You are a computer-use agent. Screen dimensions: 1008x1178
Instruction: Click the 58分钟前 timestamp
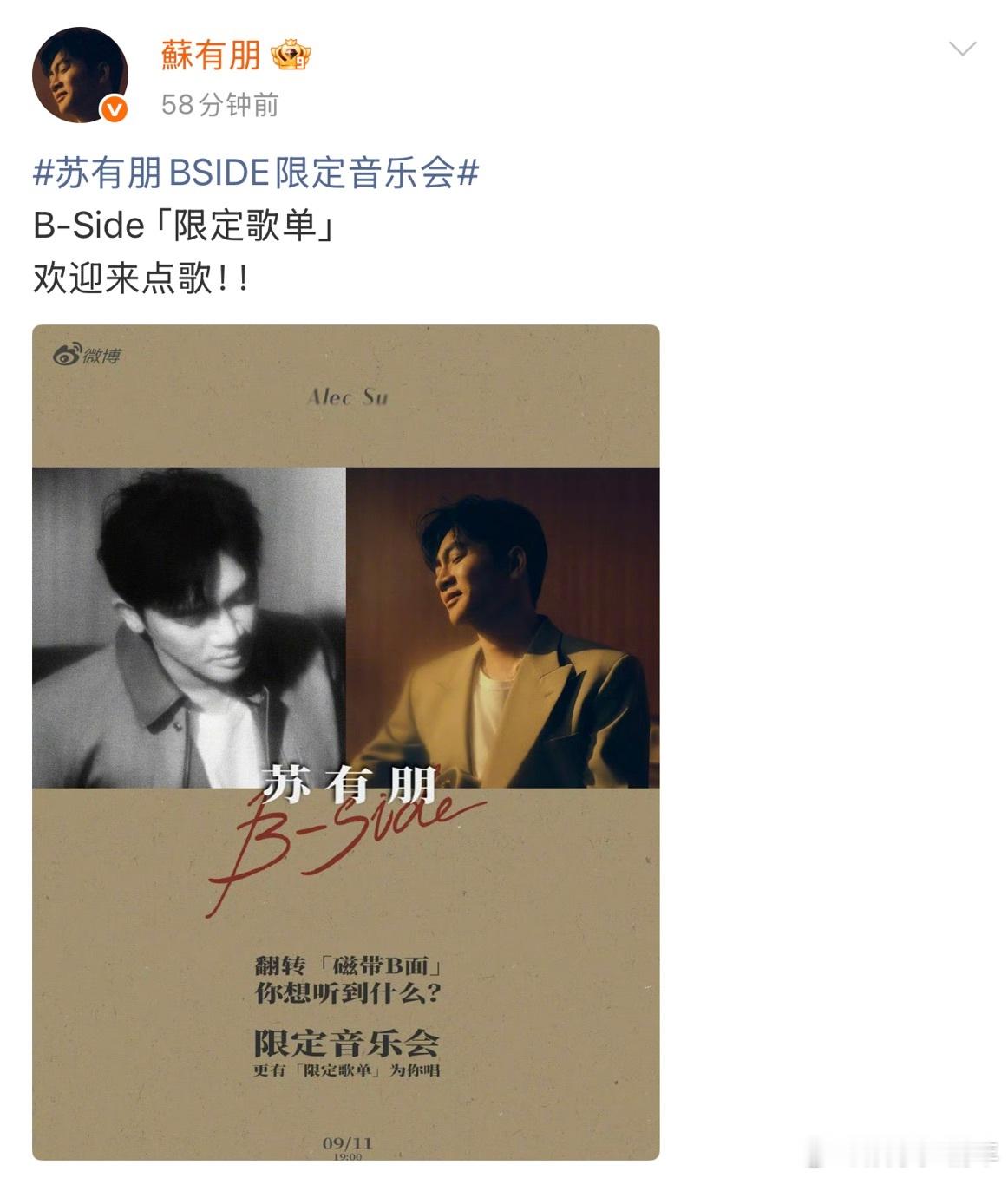click(219, 105)
